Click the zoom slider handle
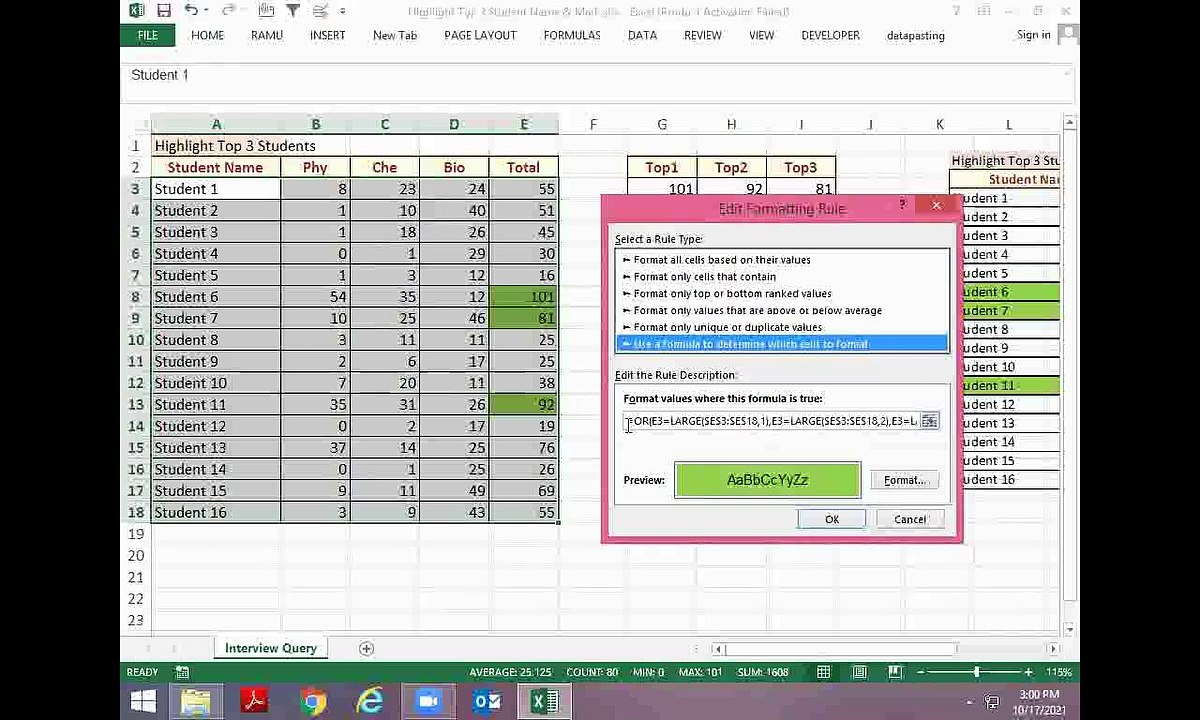The image size is (1200, 720). point(977,672)
